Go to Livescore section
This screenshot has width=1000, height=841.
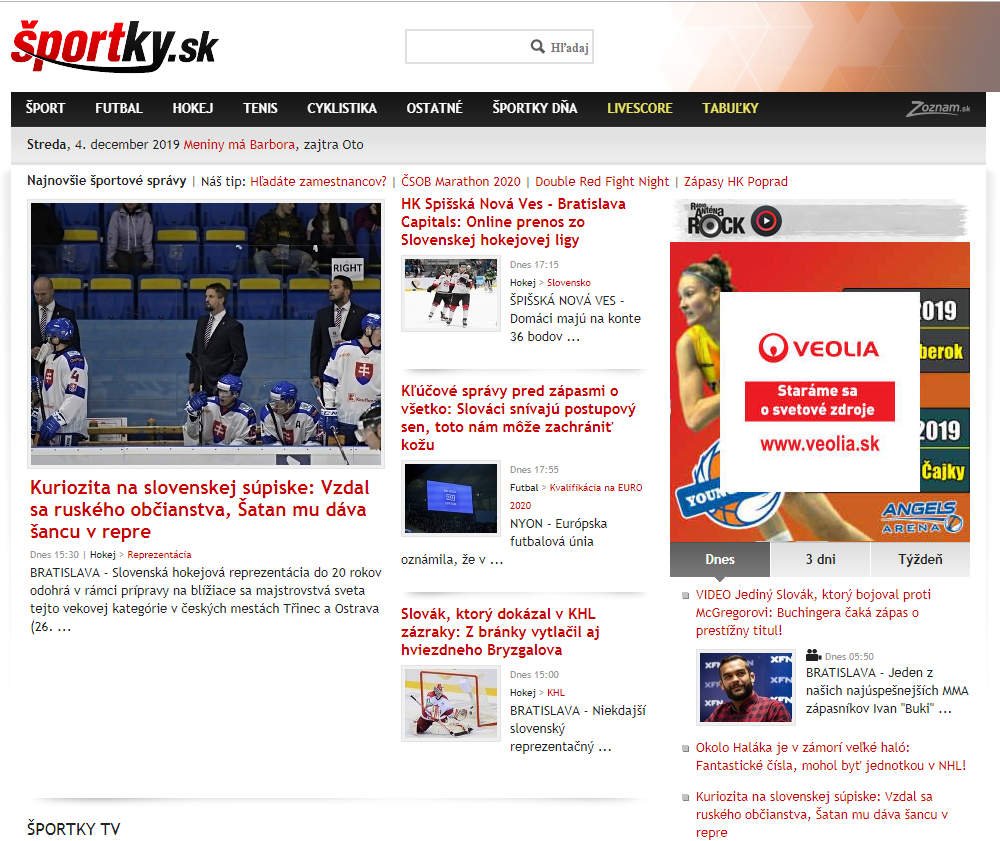click(640, 108)
